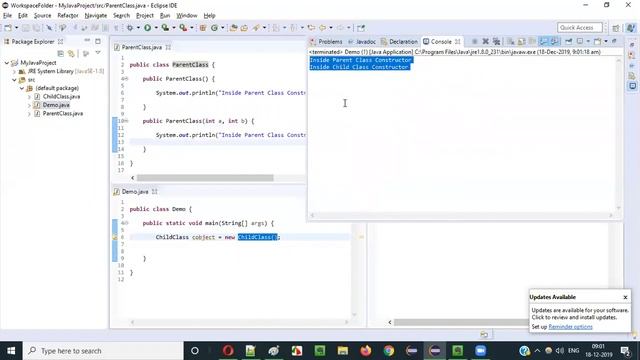Close the ParentClass.java editor tab
The height and width of the screenshot is (360, 640).
tap(168, 47)
